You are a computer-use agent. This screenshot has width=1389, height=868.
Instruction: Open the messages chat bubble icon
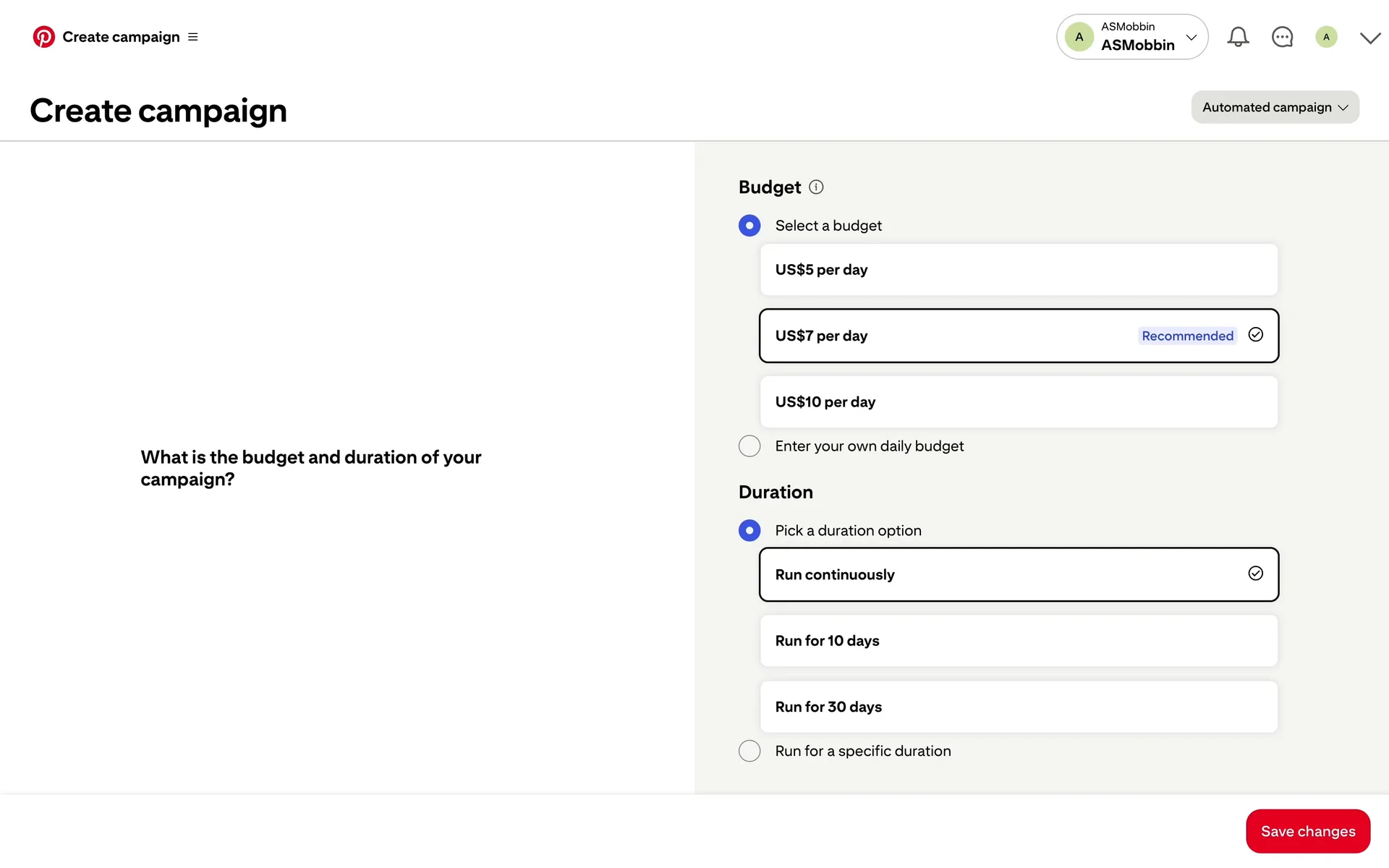tap(1282, 37)
